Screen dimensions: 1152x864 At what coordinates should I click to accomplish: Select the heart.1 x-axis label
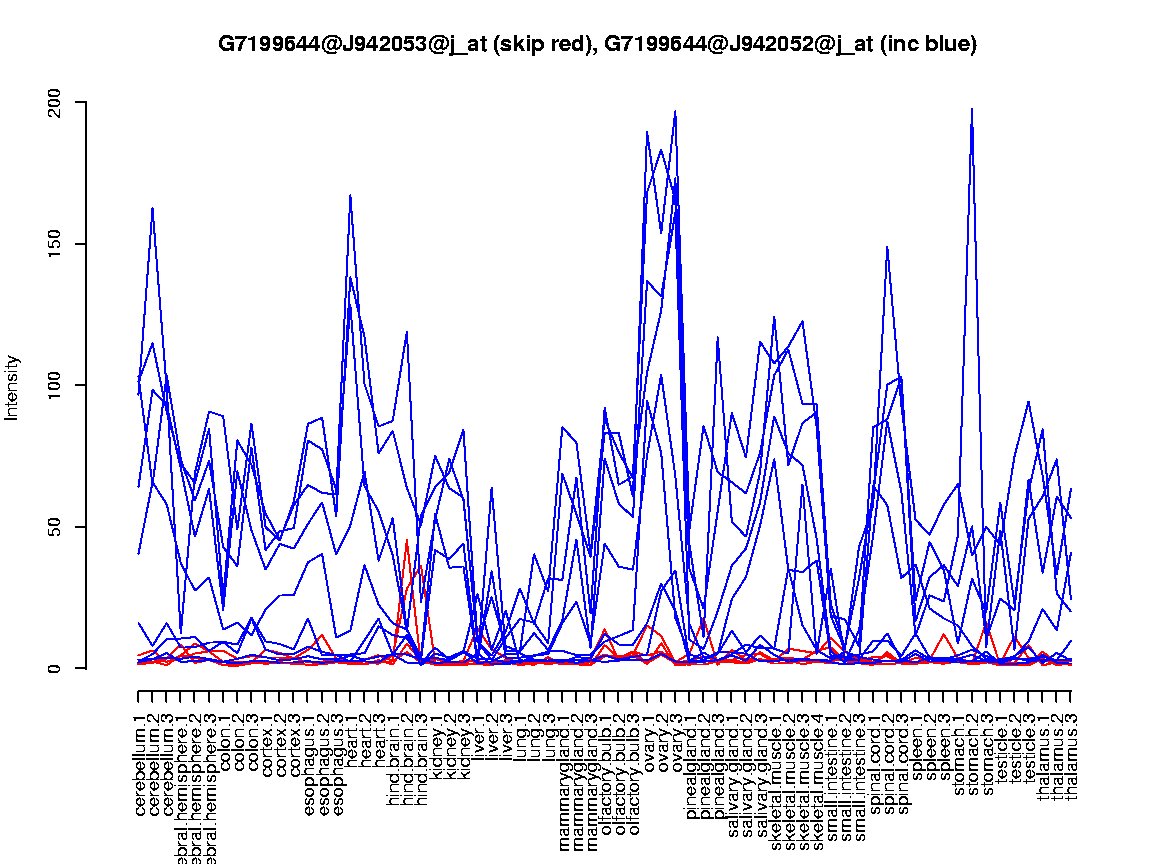(x=351, y=737)
